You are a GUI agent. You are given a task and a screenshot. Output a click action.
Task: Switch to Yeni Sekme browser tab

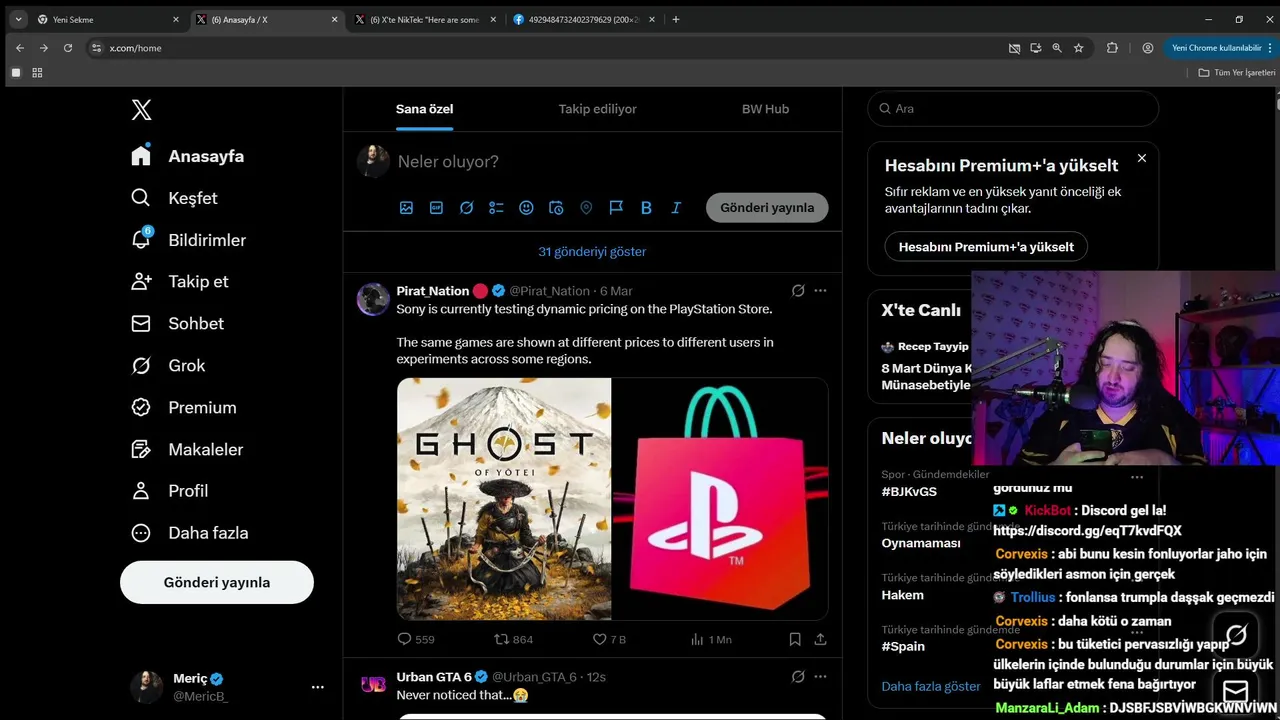coord(108,19)
